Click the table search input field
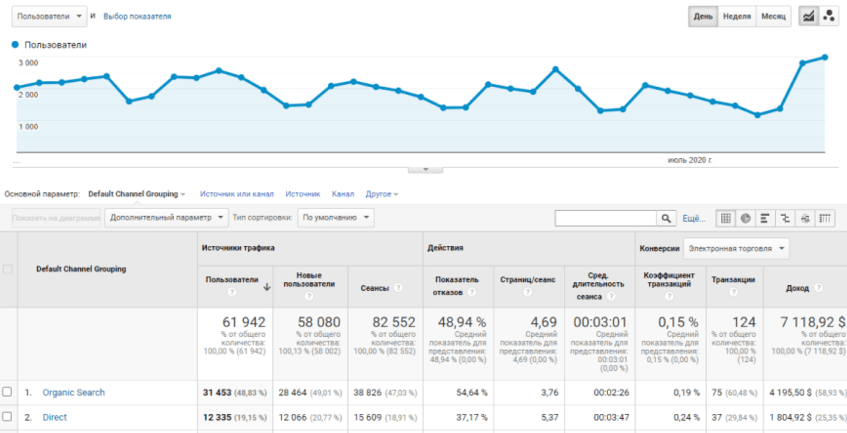This screenshot has width=847, height=433. 605,218
